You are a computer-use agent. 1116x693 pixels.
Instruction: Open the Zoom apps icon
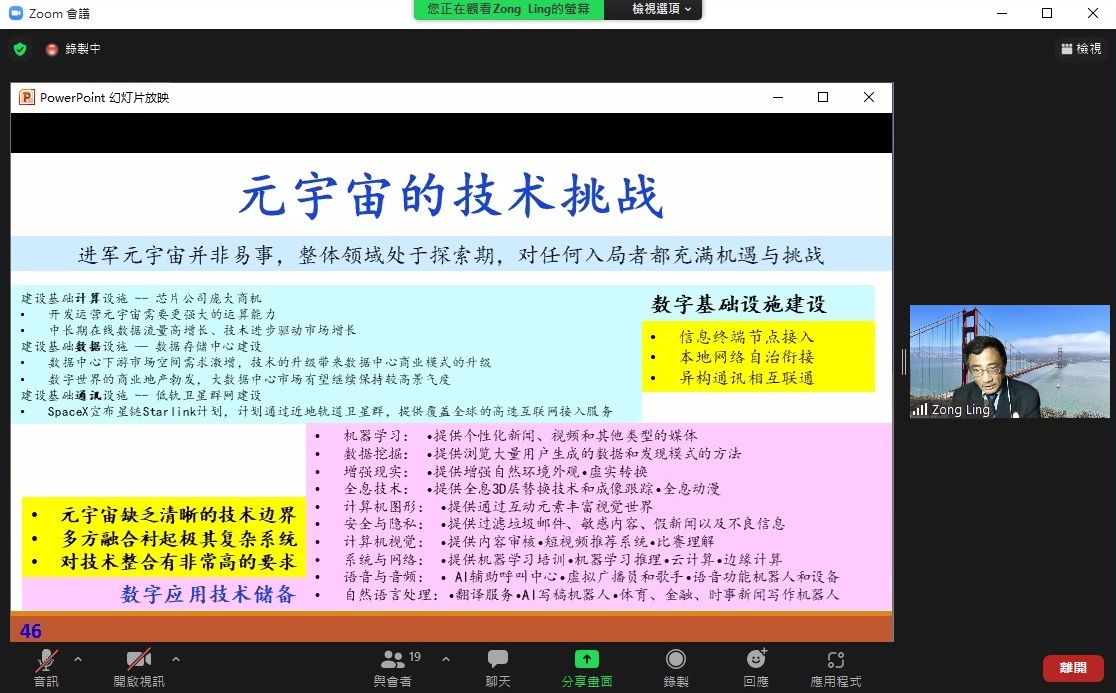[x=836, y=660]
